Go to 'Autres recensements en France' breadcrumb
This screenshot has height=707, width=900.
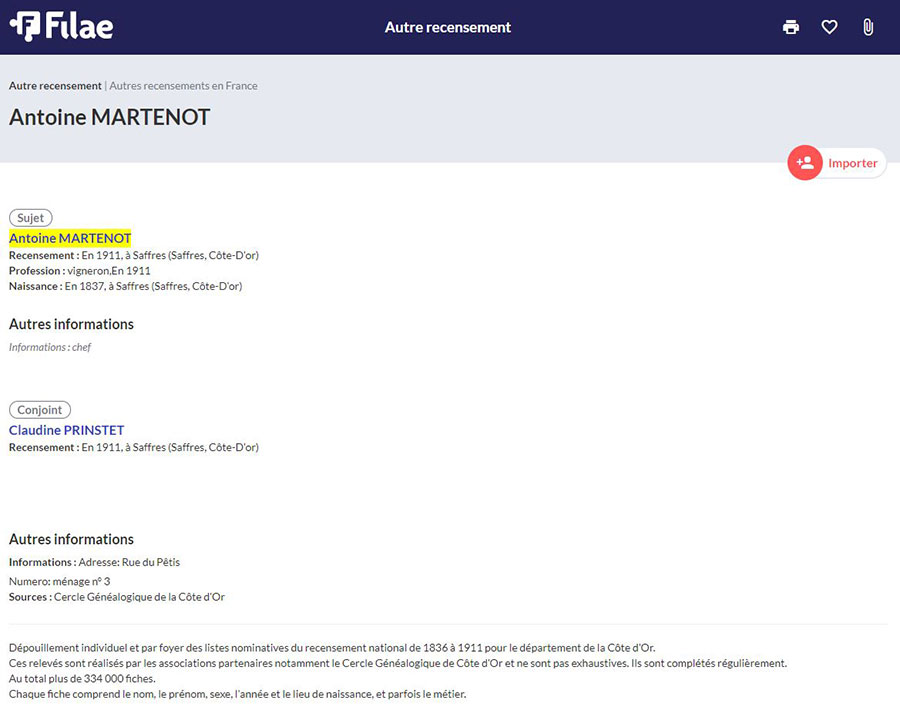183,86
